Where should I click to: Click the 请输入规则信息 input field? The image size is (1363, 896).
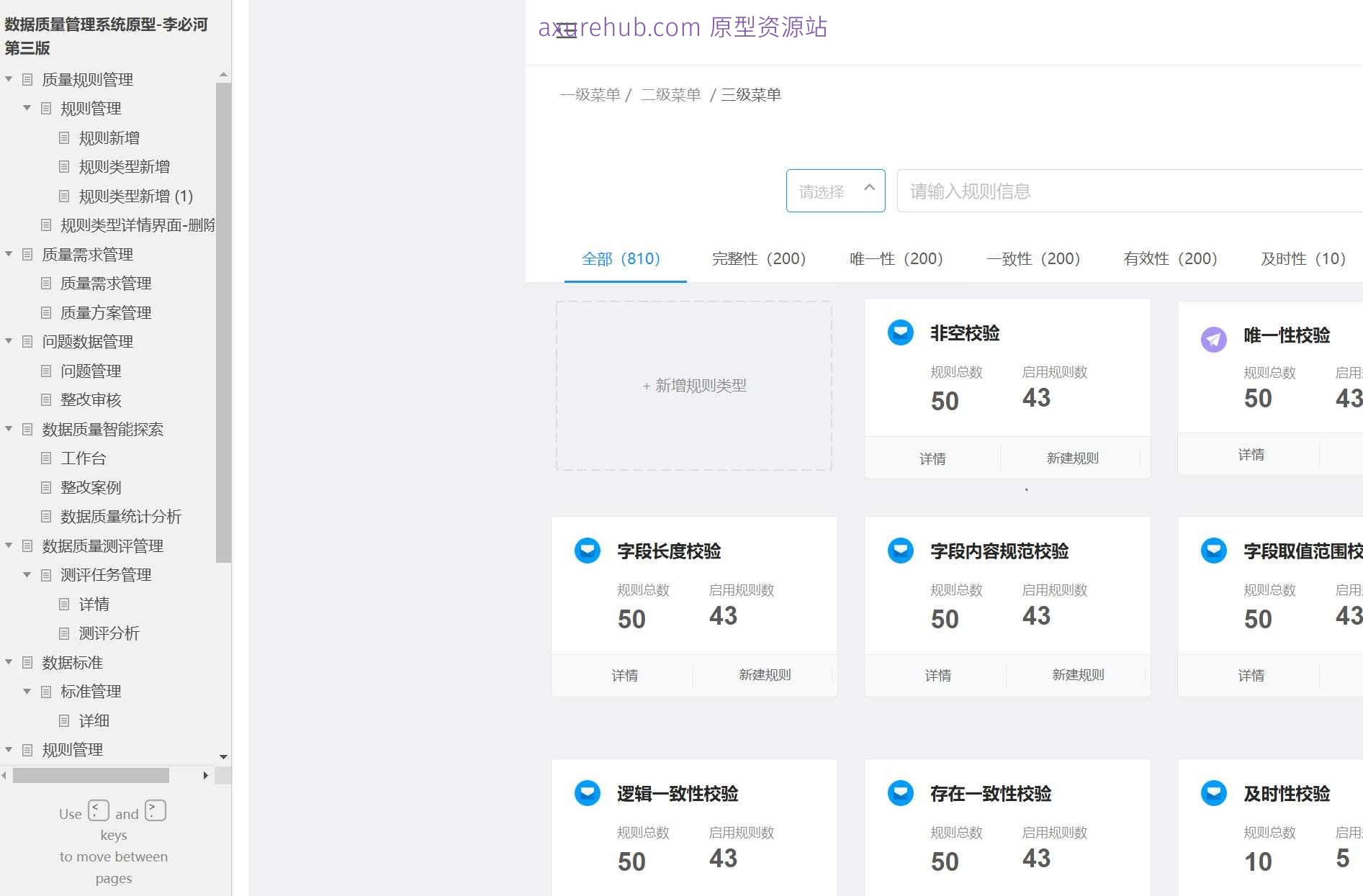pos(1044,190)
